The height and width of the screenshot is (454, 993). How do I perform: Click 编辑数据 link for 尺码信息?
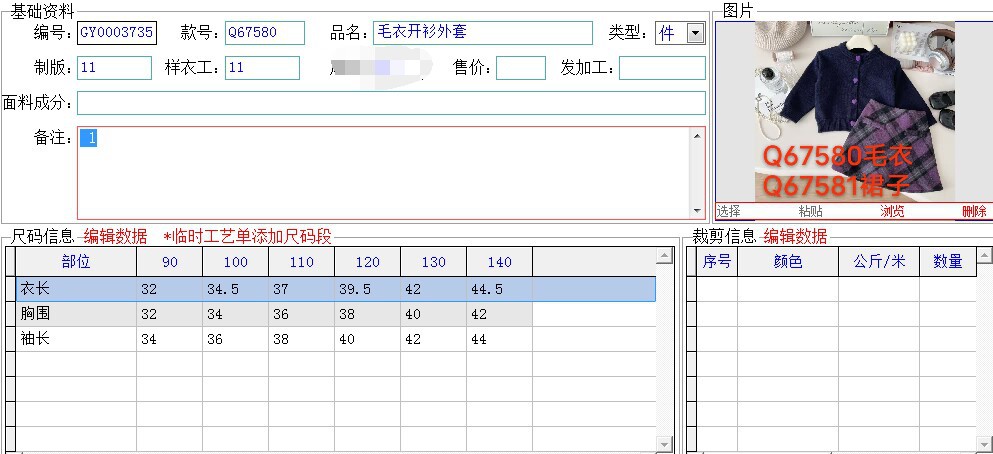click(x=115, y=237)
